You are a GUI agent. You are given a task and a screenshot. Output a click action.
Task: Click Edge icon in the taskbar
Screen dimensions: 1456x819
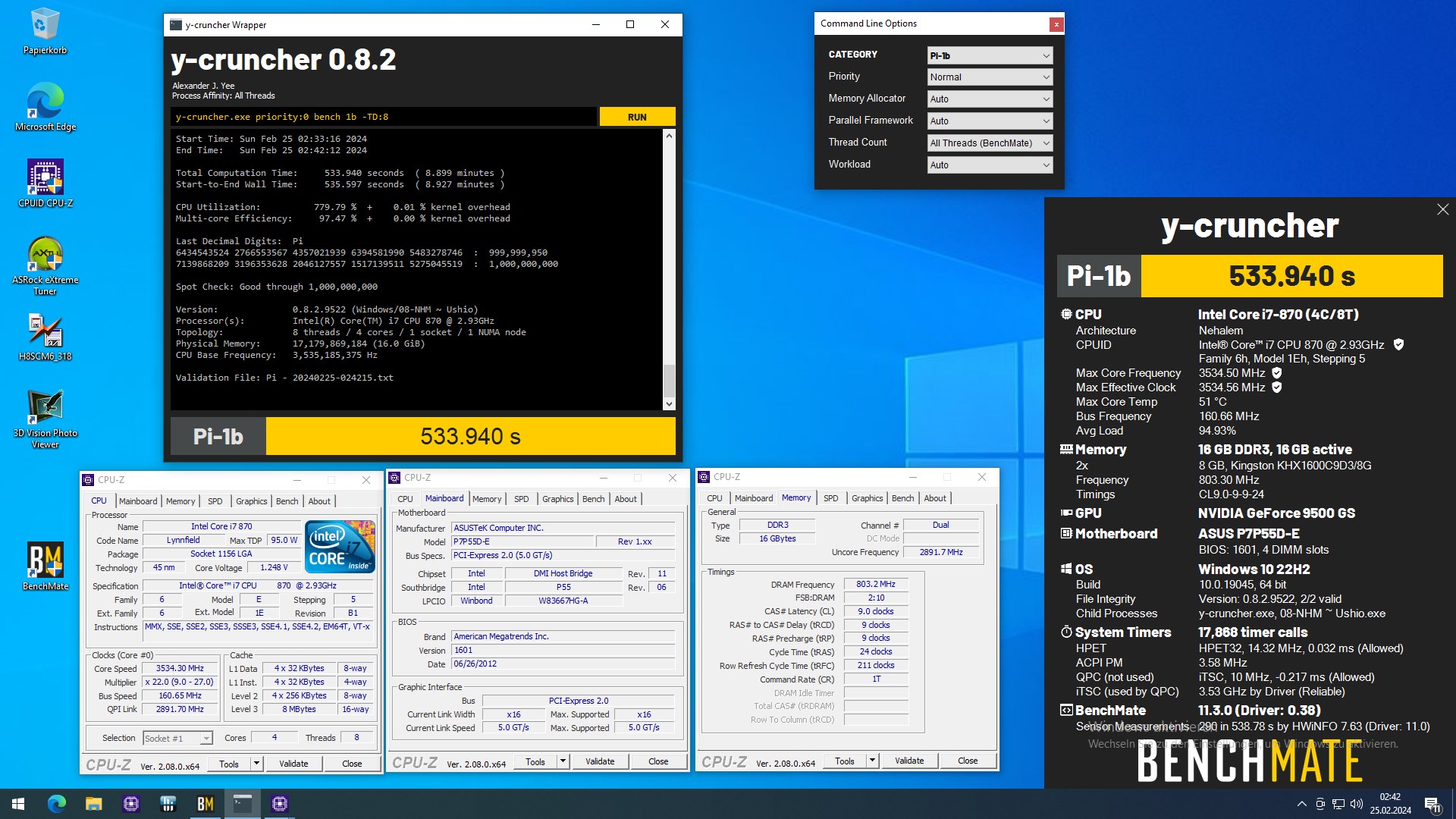click(x=56, y=804)
